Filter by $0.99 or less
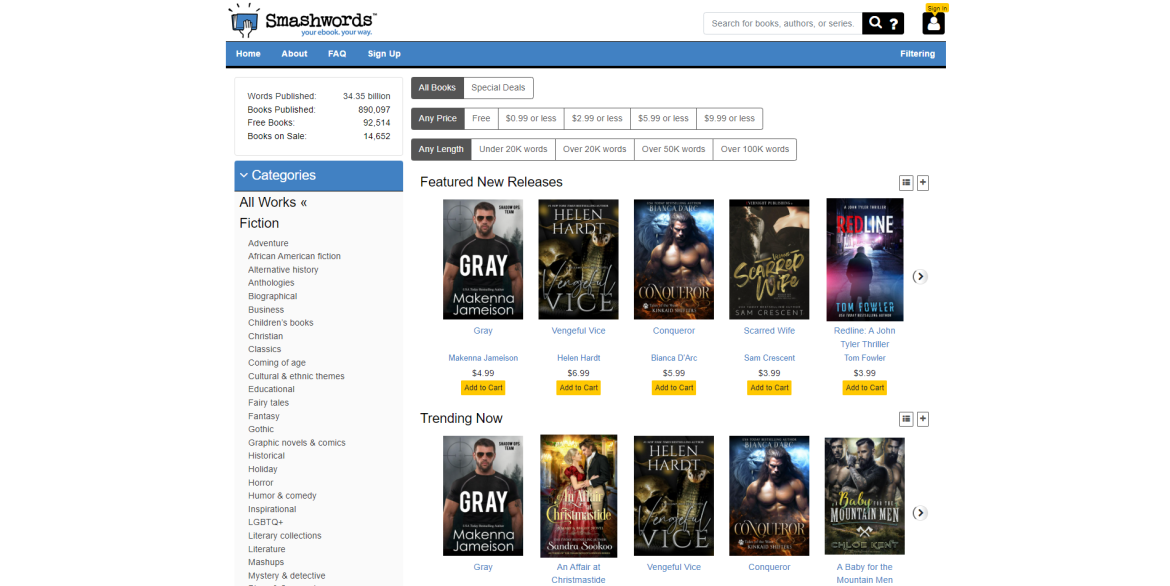The width and height of the screenshot is (1170, 586). tap(531, 118)
